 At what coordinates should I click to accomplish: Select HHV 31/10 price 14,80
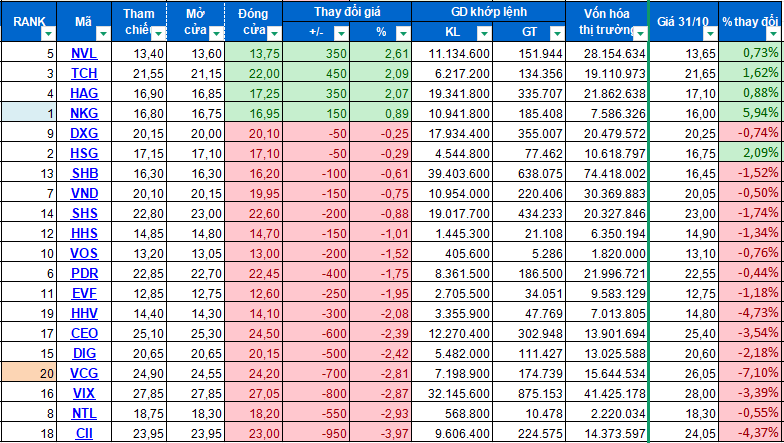click(684, 314)
